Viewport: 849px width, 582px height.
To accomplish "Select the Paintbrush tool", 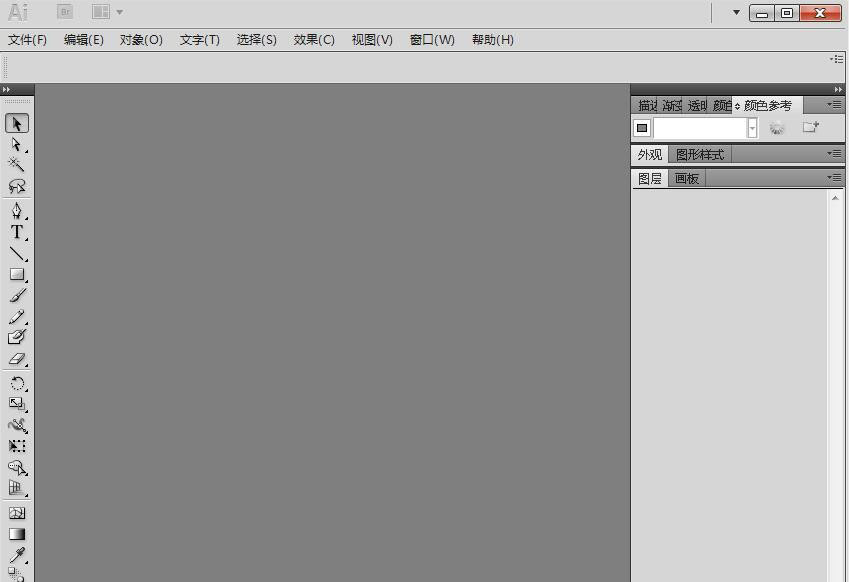I will (16, 296).
